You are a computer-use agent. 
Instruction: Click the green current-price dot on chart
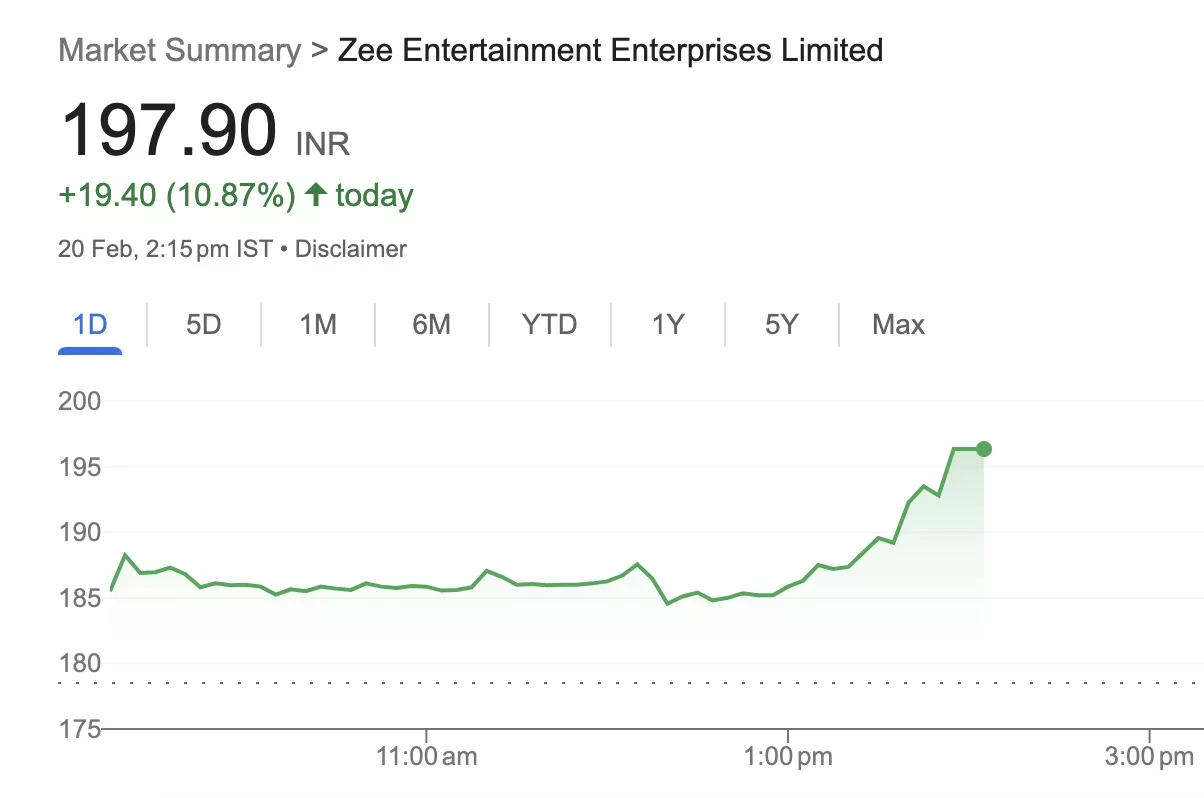pyautogui.click(x=984, y=449)
